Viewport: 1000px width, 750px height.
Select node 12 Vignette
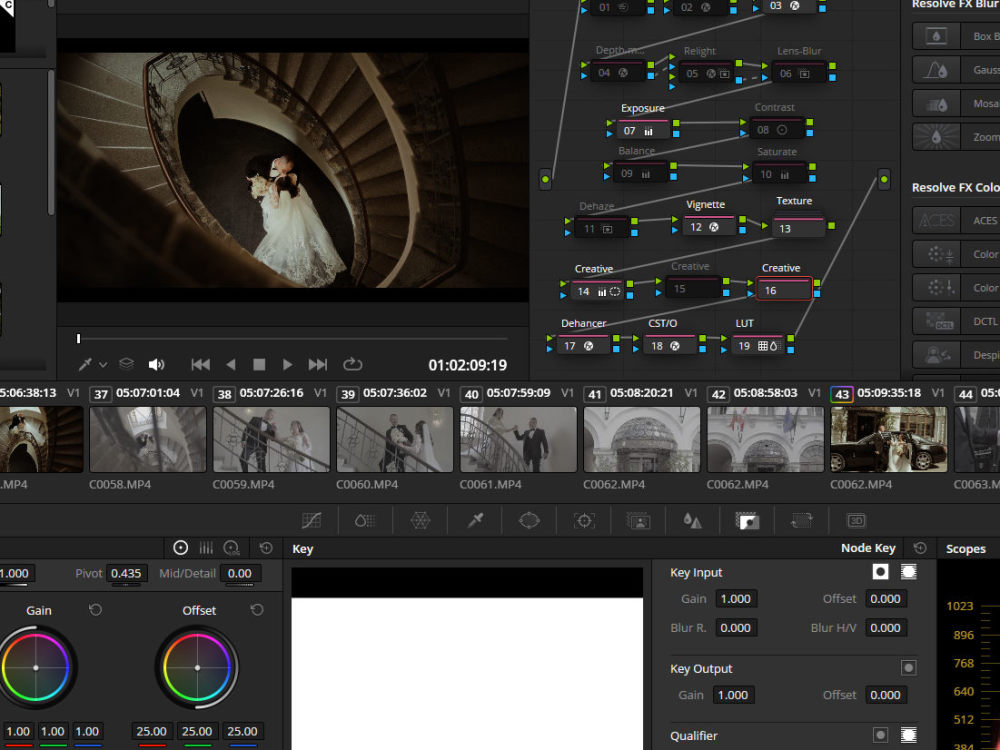708,226
